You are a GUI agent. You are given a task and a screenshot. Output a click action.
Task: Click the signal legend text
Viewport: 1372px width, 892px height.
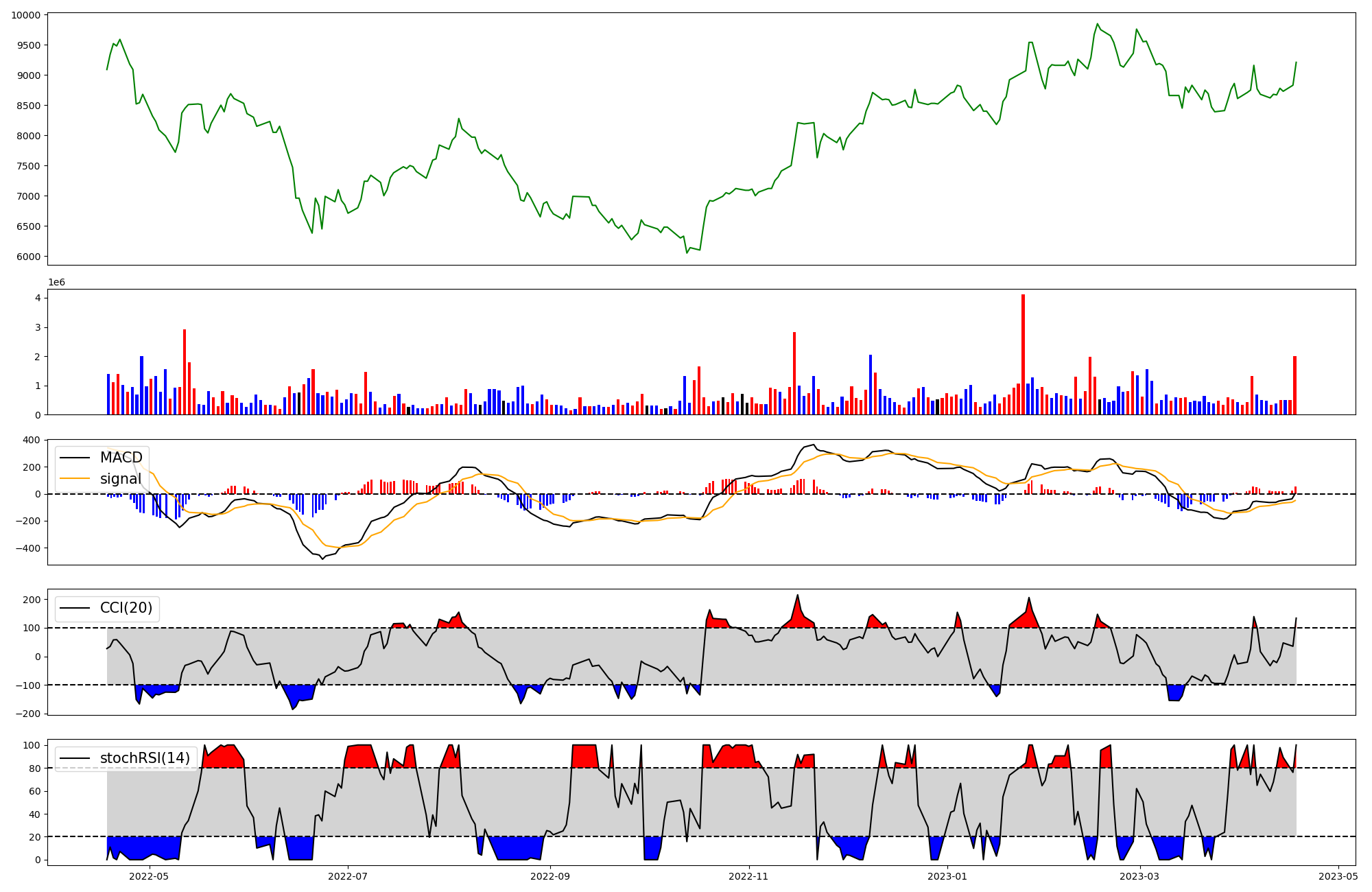121,479
